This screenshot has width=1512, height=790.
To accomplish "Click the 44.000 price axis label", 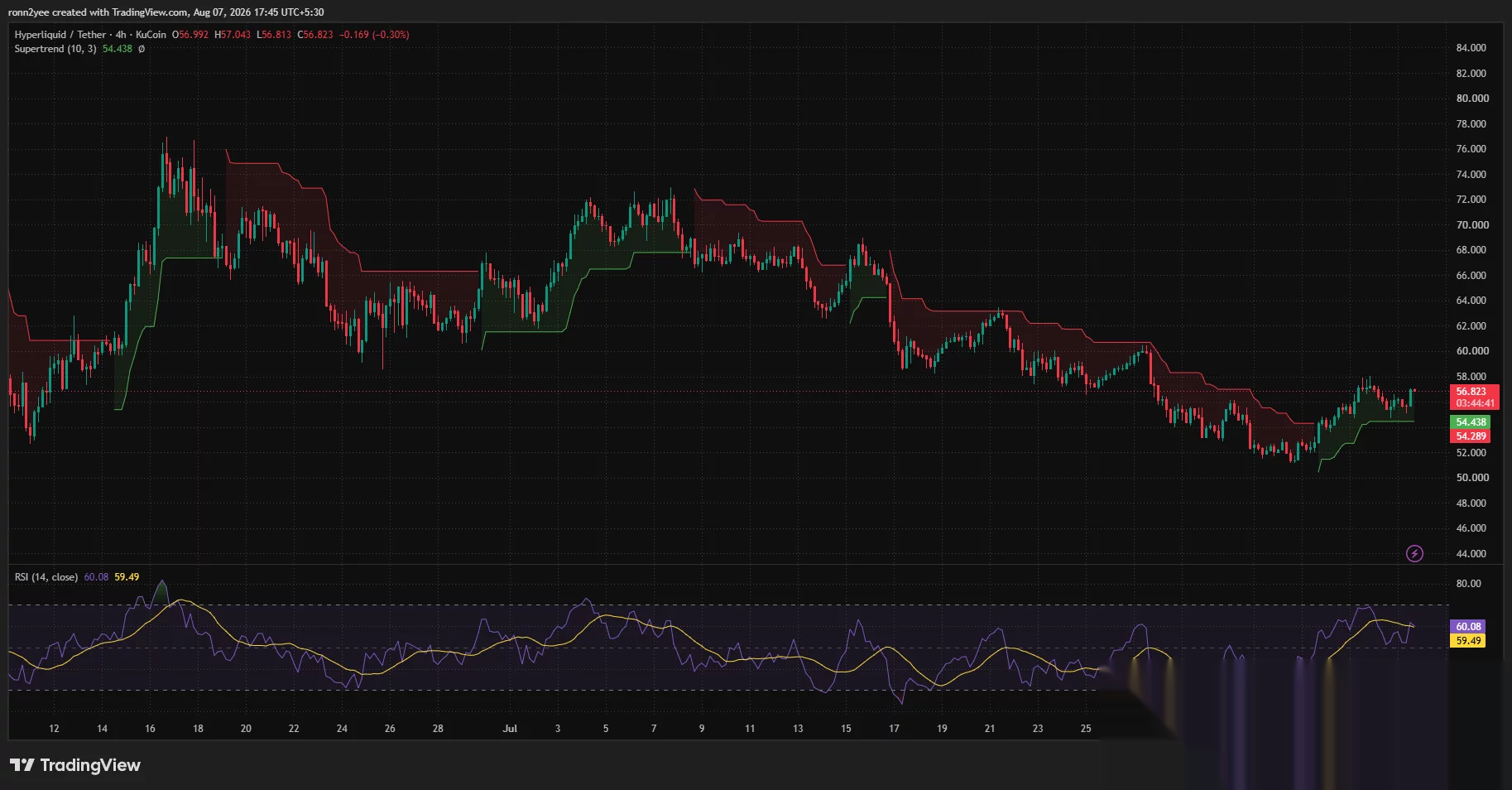I will 1471,554.
